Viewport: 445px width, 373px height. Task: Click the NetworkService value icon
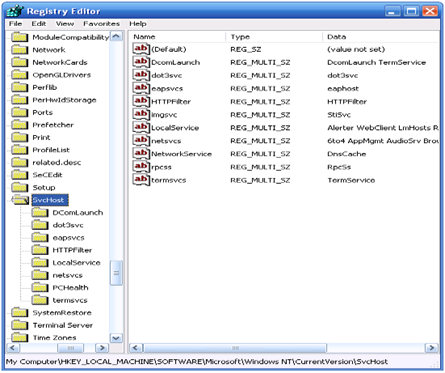(141, 153)
